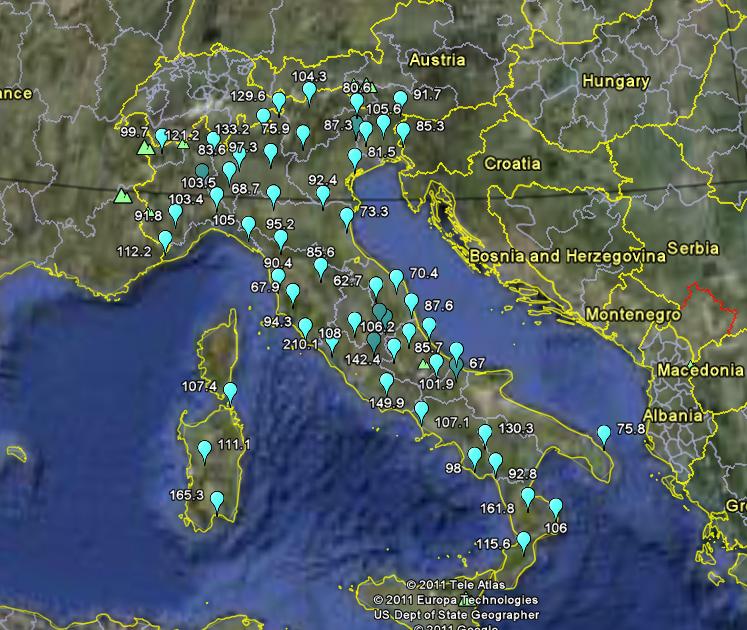747x630 pixels.
Task: Select the Serbia country label
Action: 693,248
